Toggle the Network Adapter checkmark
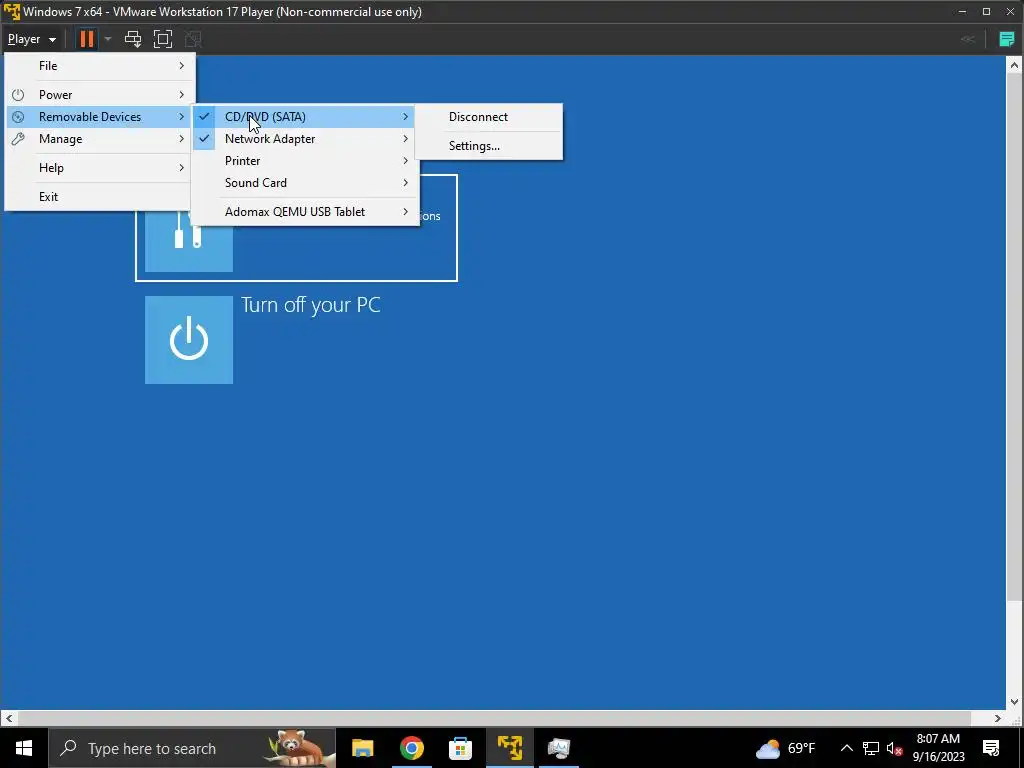Image resolution: width=1024 pixels, height=768 pixels. (x=204, y=138)
